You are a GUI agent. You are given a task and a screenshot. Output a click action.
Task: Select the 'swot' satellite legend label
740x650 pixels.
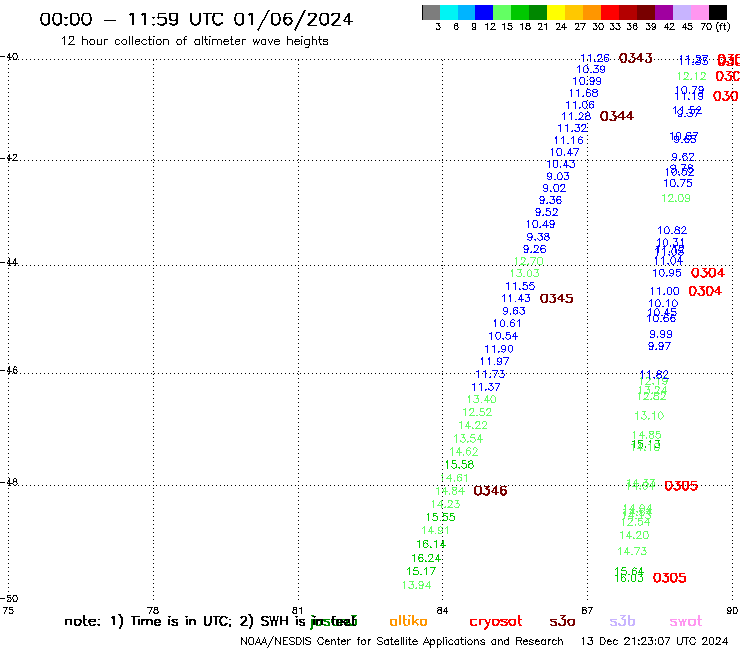click(x=685, y=622)
